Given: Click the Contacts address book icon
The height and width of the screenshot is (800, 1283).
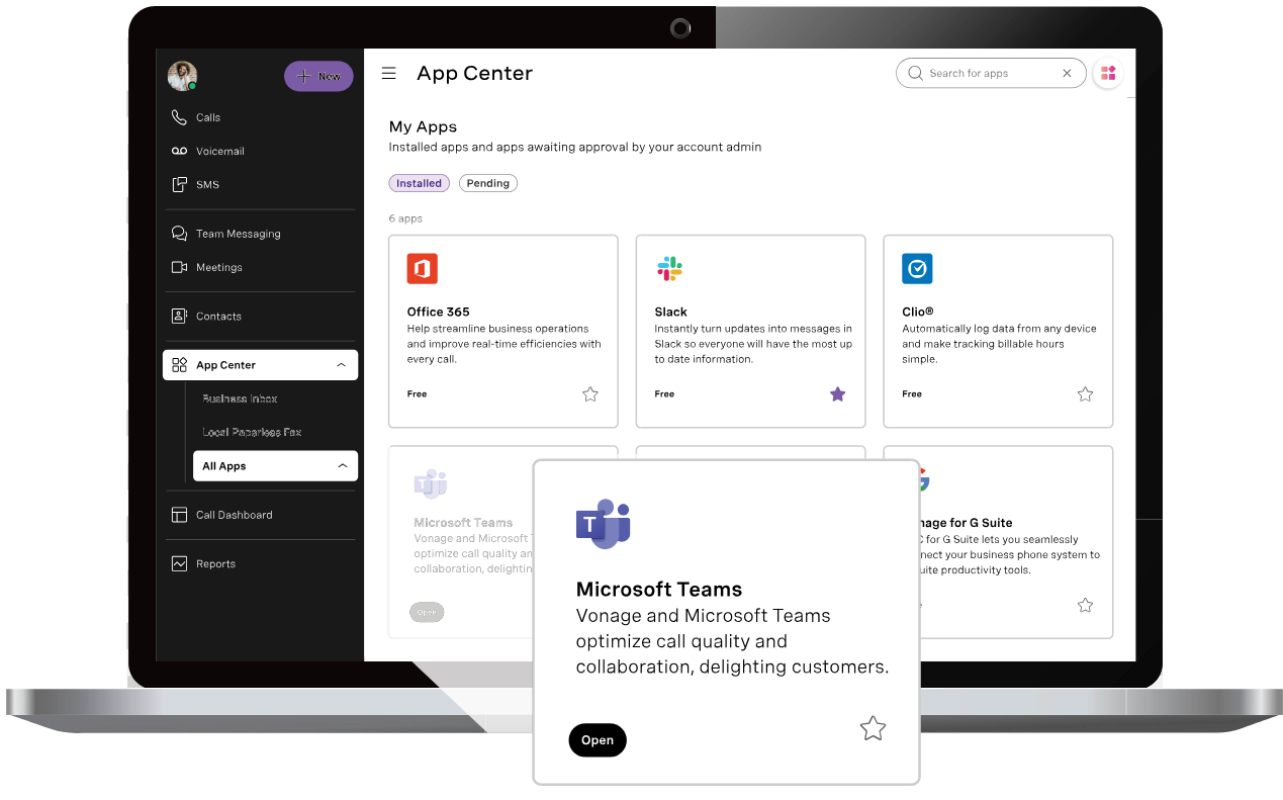Looking at the screenshot, I should (179, 316).
